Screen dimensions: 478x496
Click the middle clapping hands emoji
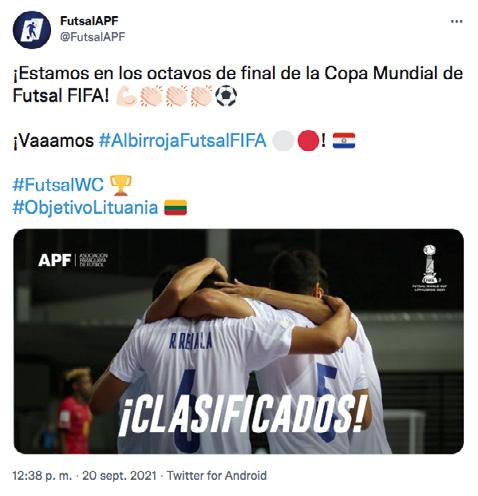coord(176,96)
